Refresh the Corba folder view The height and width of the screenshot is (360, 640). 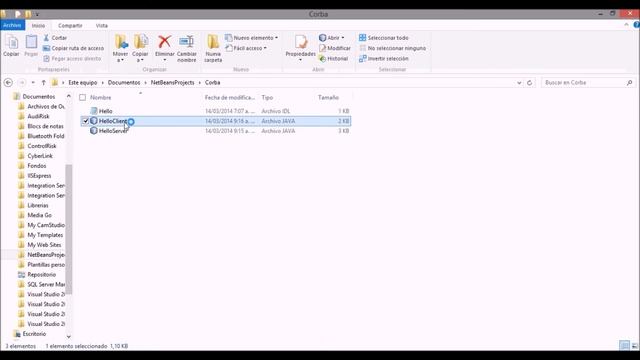(x=529, y=82)
